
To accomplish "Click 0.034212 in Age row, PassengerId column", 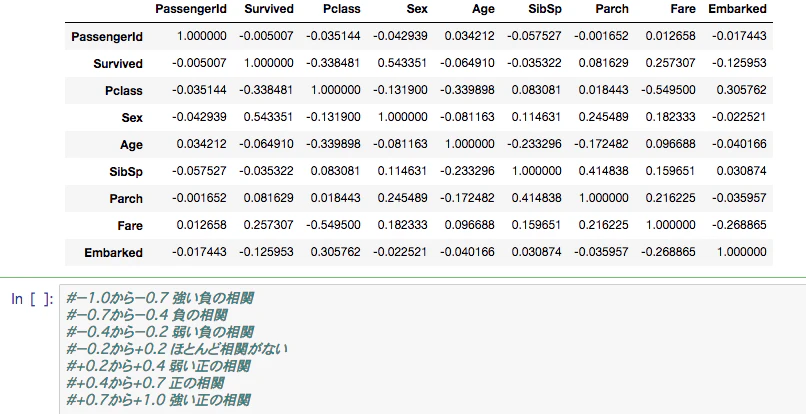I will [202, 143].
